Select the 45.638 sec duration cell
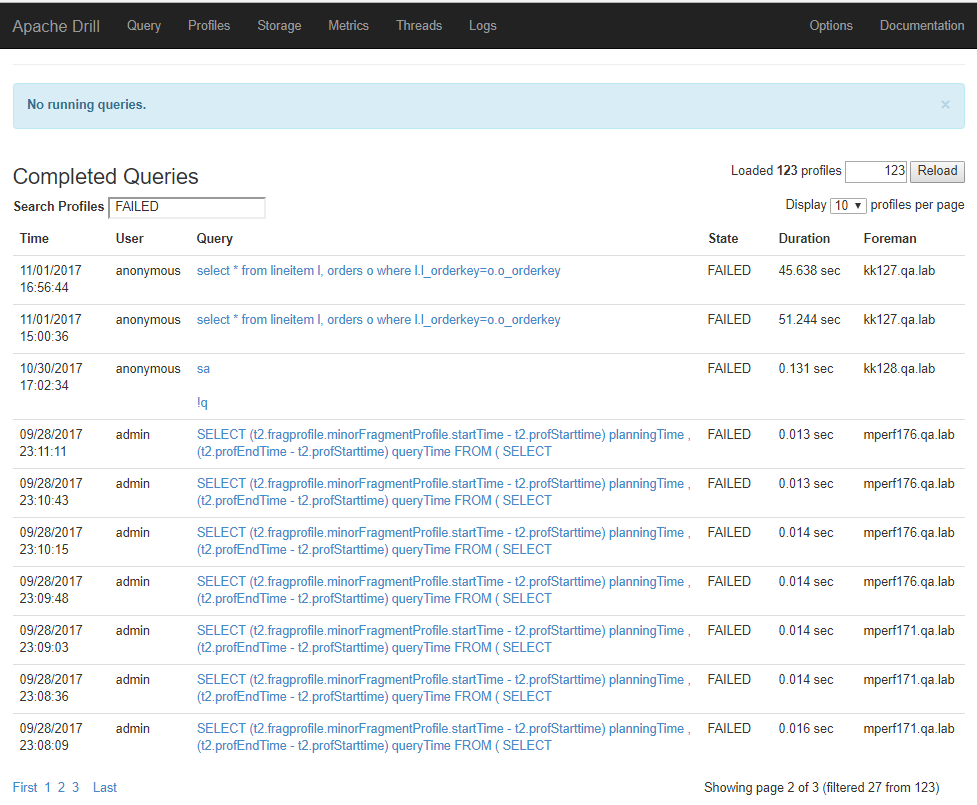Image resolution: width=977 pixels, height=805 pixels. pos(809,271)
